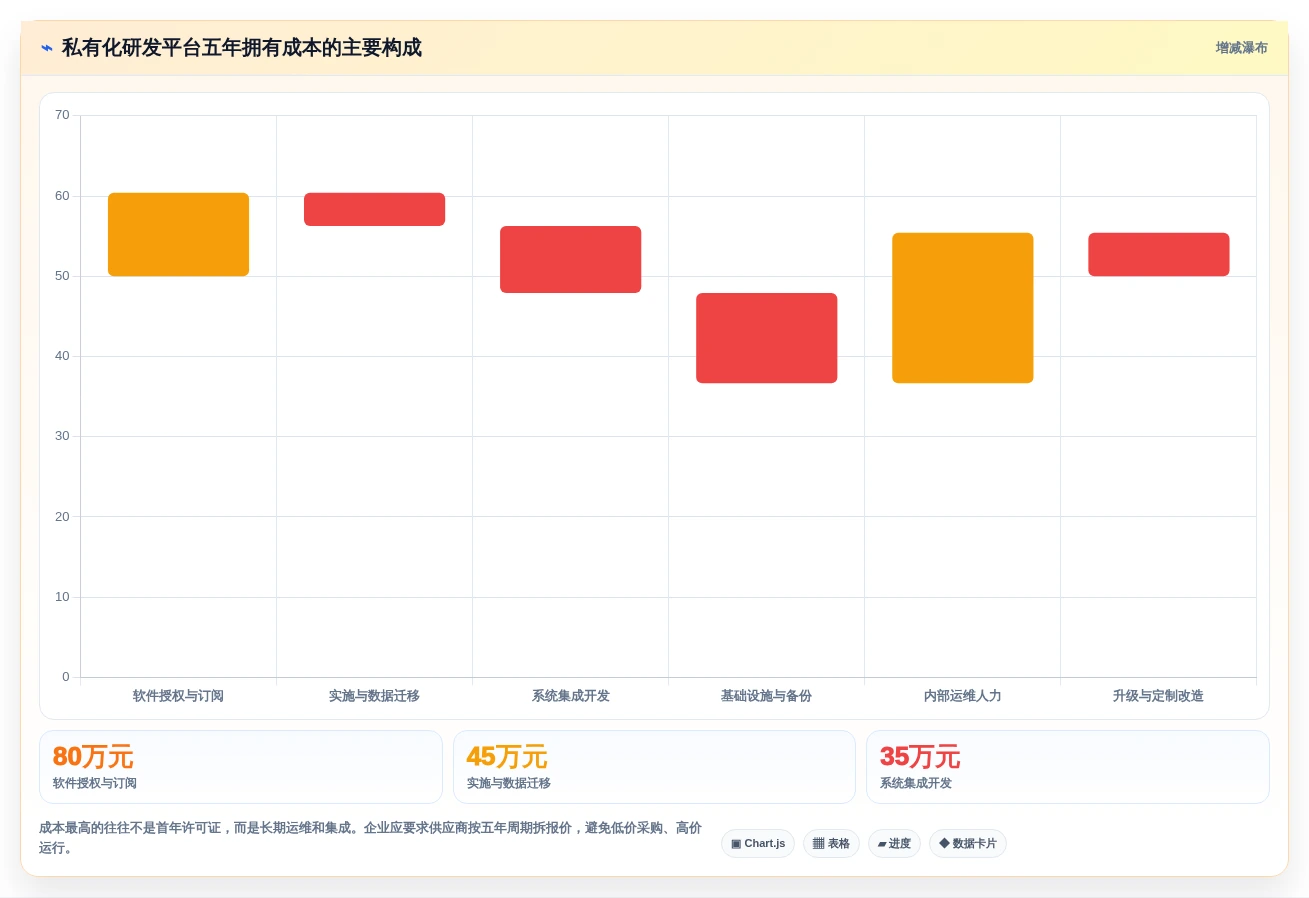Select the red 升级与定制改造 bar
Screen dimensions: 1309x898
click(x=1158, y=254)
